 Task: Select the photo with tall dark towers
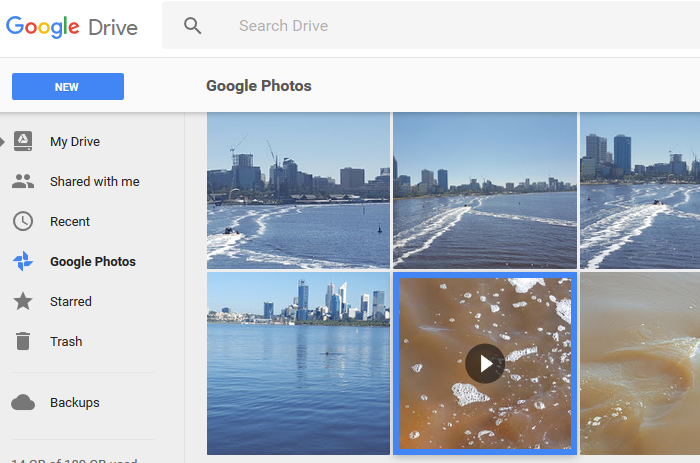(x=640, y=191)
